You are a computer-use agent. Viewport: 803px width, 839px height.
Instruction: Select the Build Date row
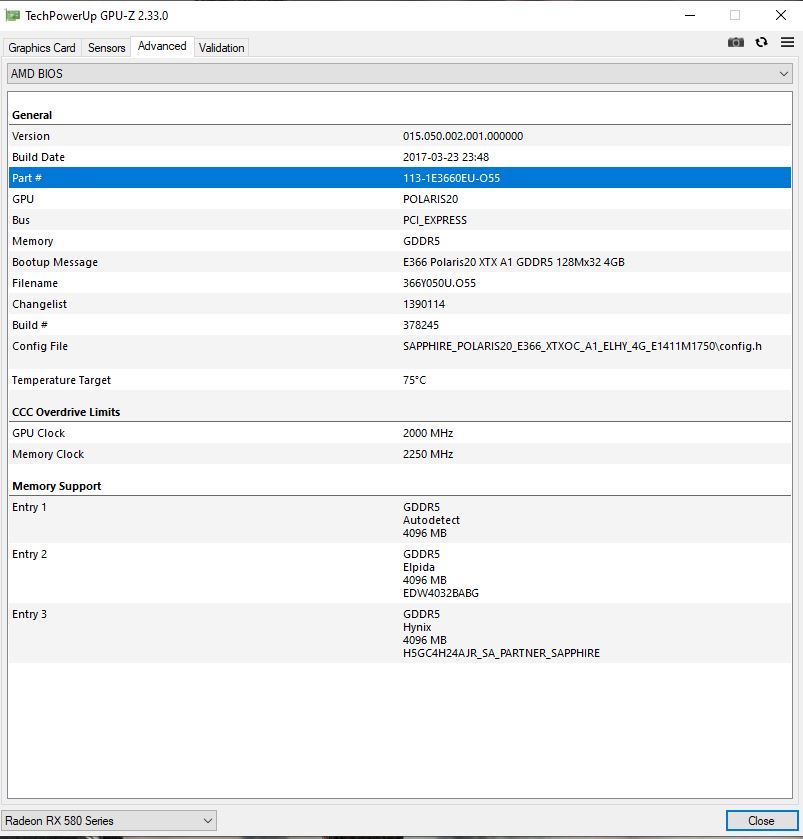(x=400, y=157)
